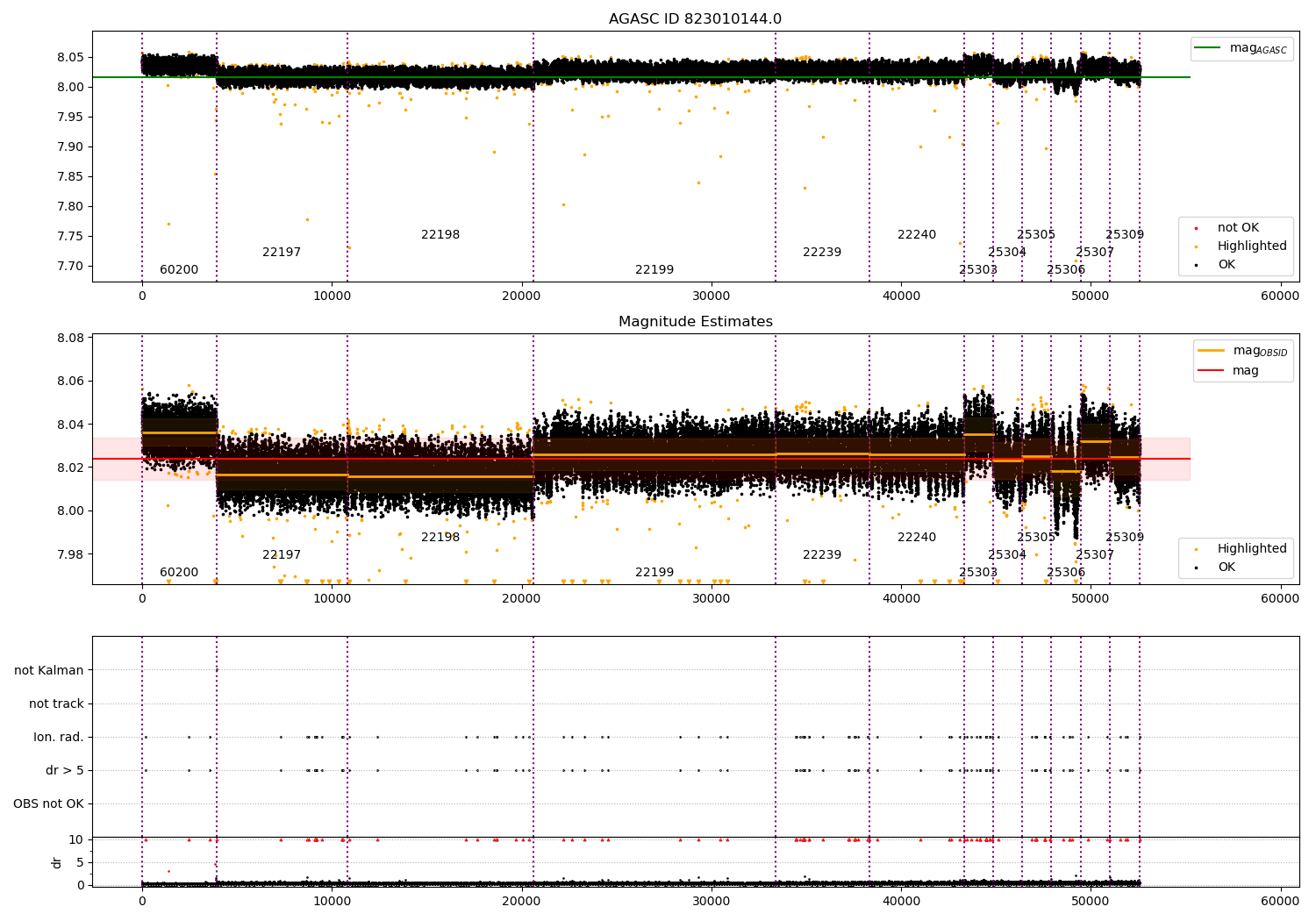Click obsid label 25304 in top plot

point(1007,253)
